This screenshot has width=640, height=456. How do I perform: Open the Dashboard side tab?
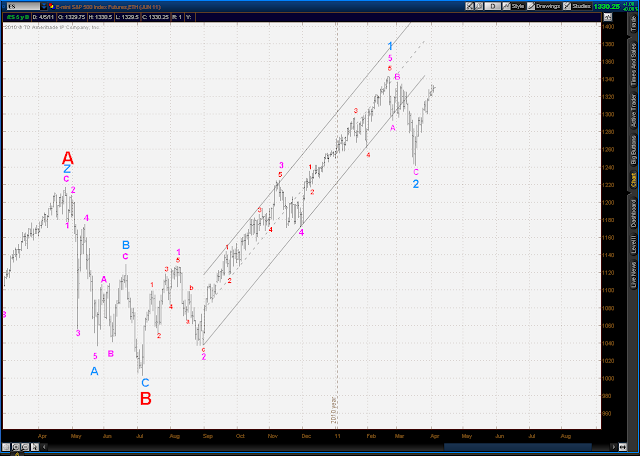(634, 214)
